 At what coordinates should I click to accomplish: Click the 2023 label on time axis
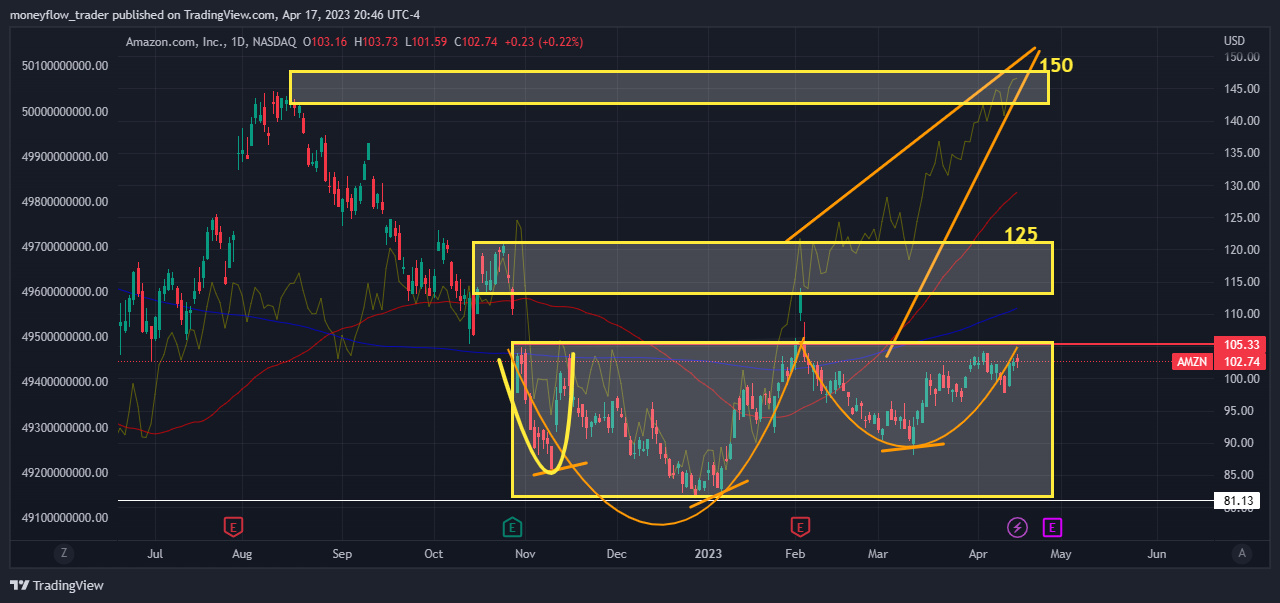pos(709,553)
